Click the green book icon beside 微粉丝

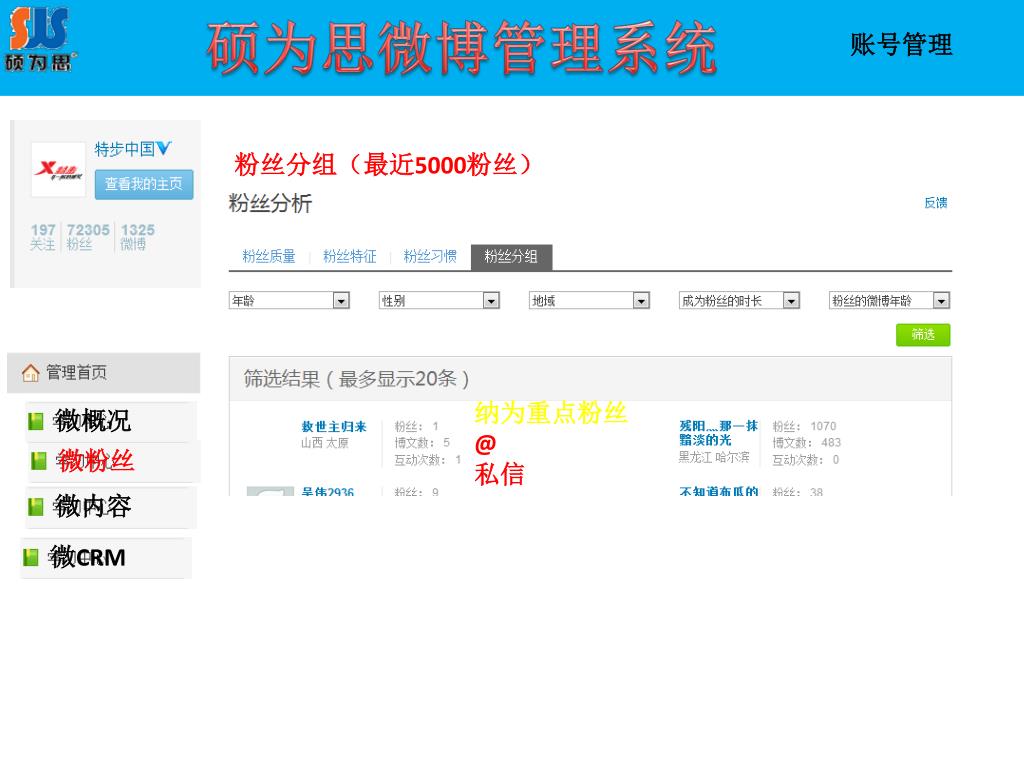(39, 460)
